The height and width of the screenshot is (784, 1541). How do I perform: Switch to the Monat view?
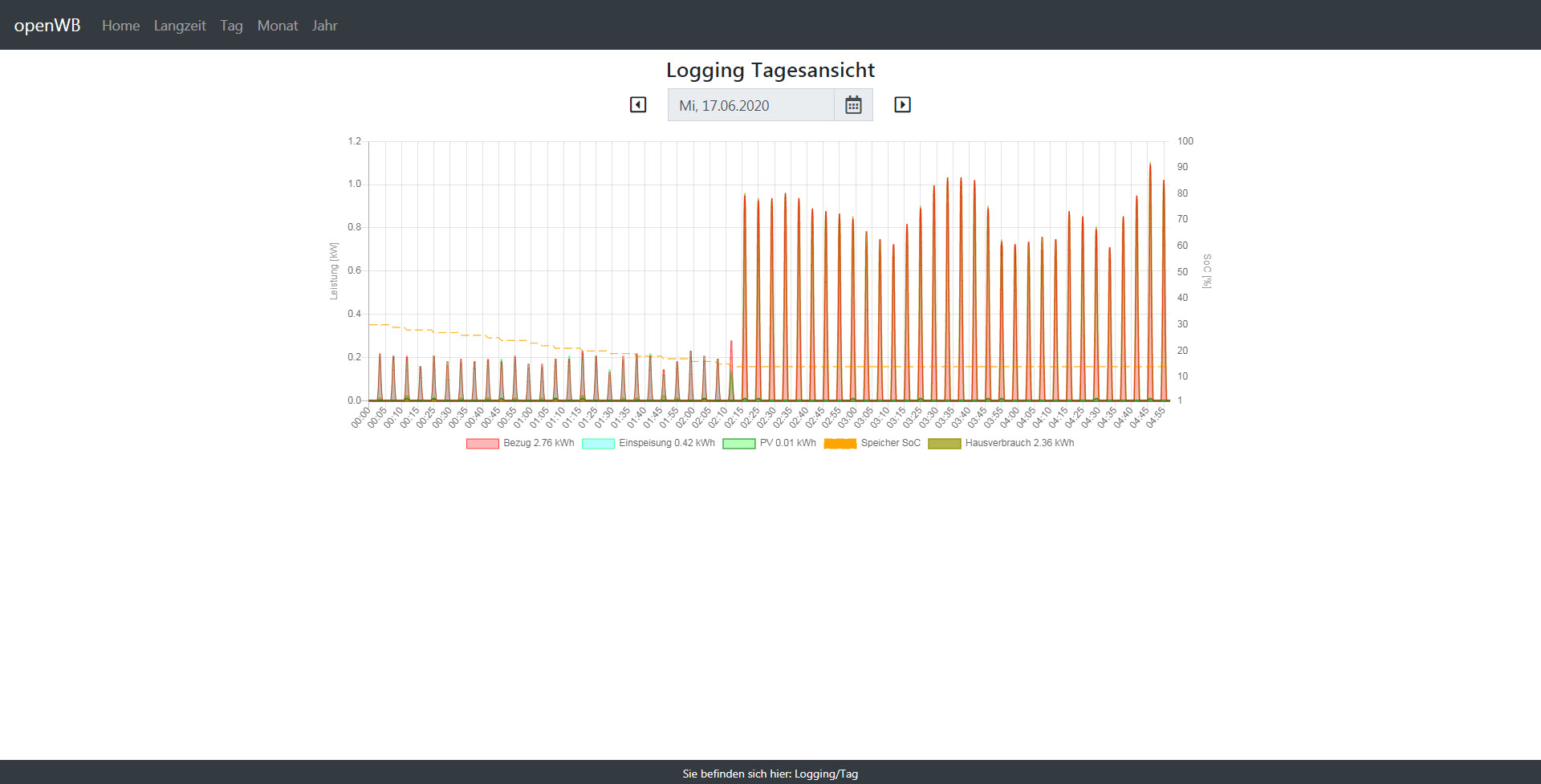click(278, 26)
